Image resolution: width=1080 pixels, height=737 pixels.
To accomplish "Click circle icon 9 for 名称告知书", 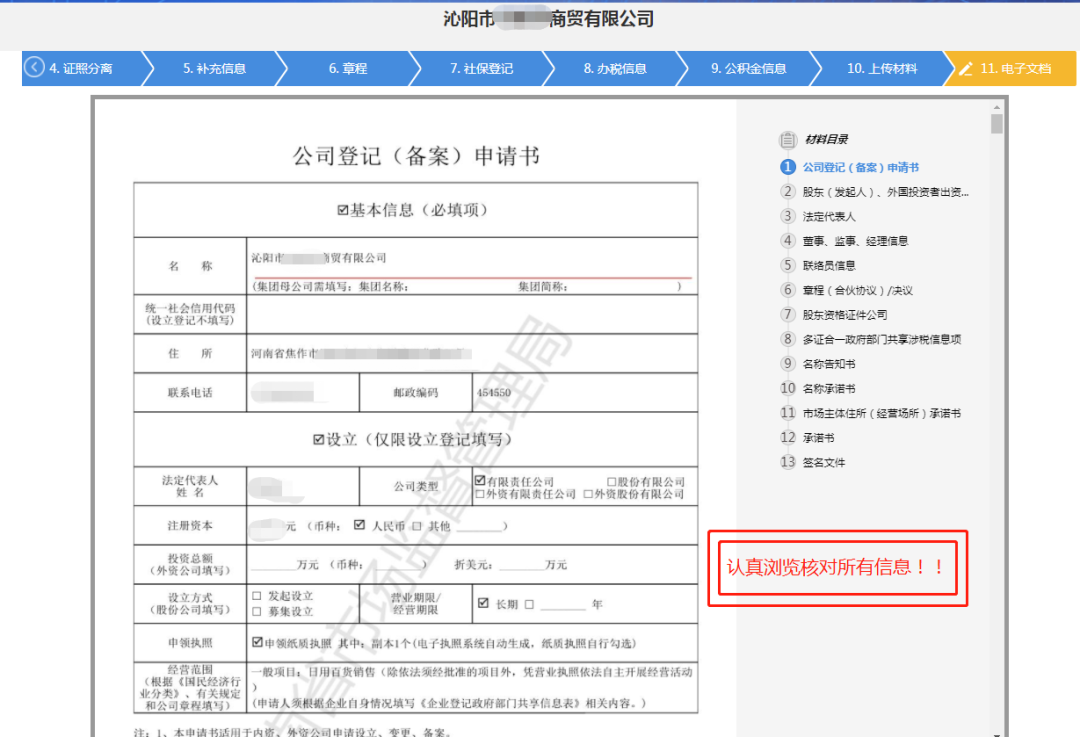I will tap(787, 363).
